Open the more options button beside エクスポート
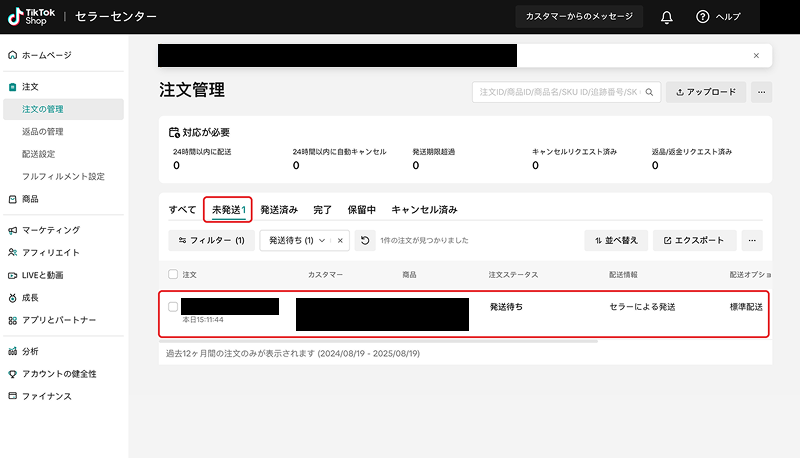 (752, 240)
